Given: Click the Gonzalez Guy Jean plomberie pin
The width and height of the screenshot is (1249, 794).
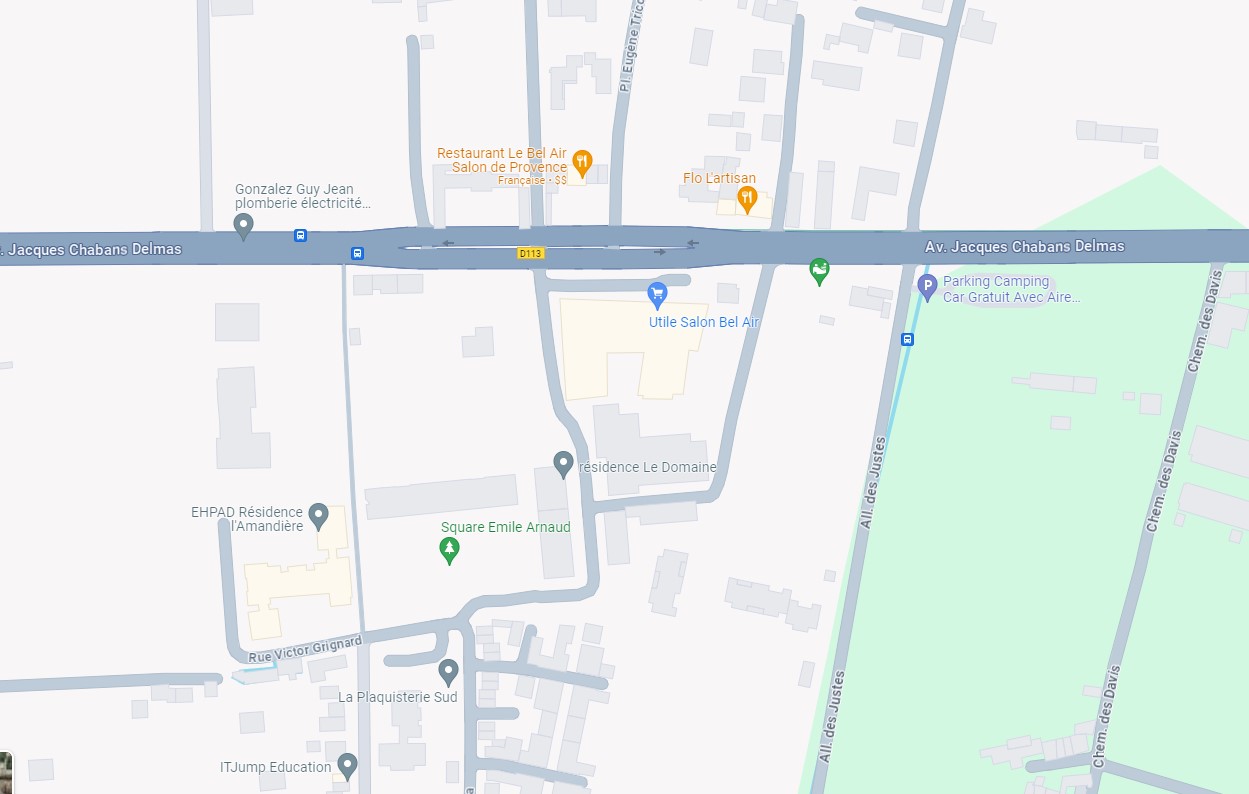Looking at the screenshot, I should (x=243, y=227).
